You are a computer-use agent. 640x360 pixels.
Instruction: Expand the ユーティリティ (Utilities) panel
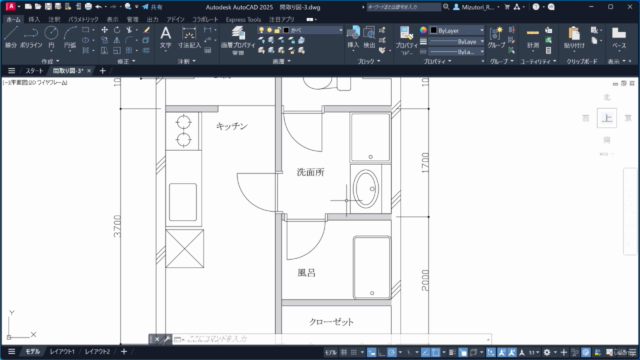pos(538,61)
